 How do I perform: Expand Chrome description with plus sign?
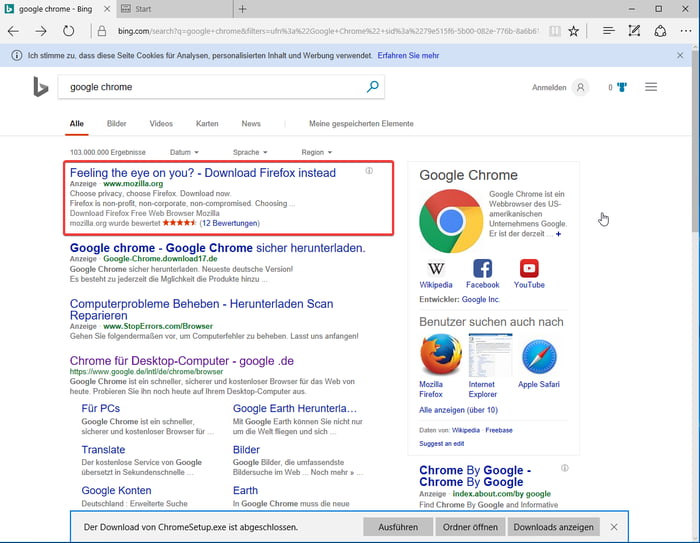pos(558,234)
